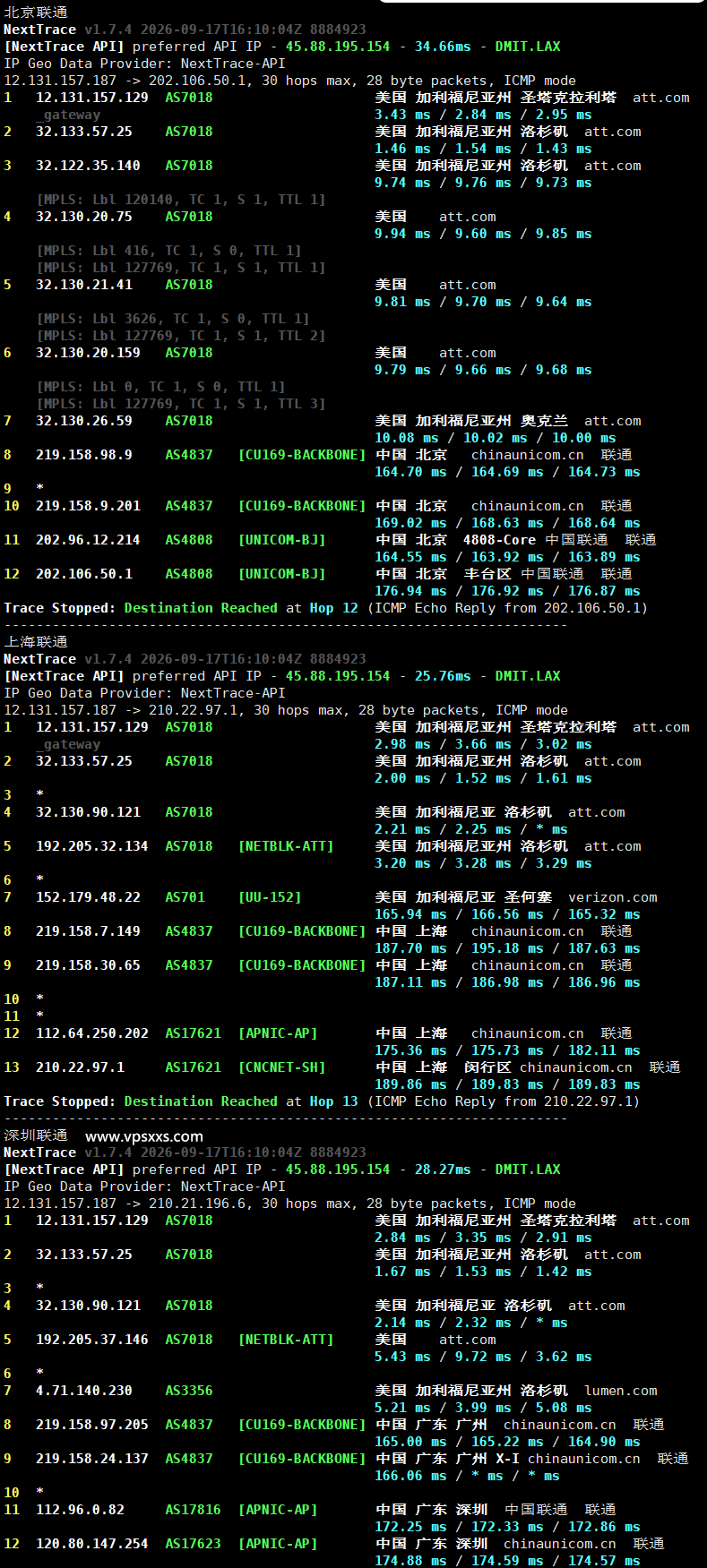This screenshot has height=1568, width=707.
Task: Click the '深圳联通' section heading
Action: click(36, 1135)
